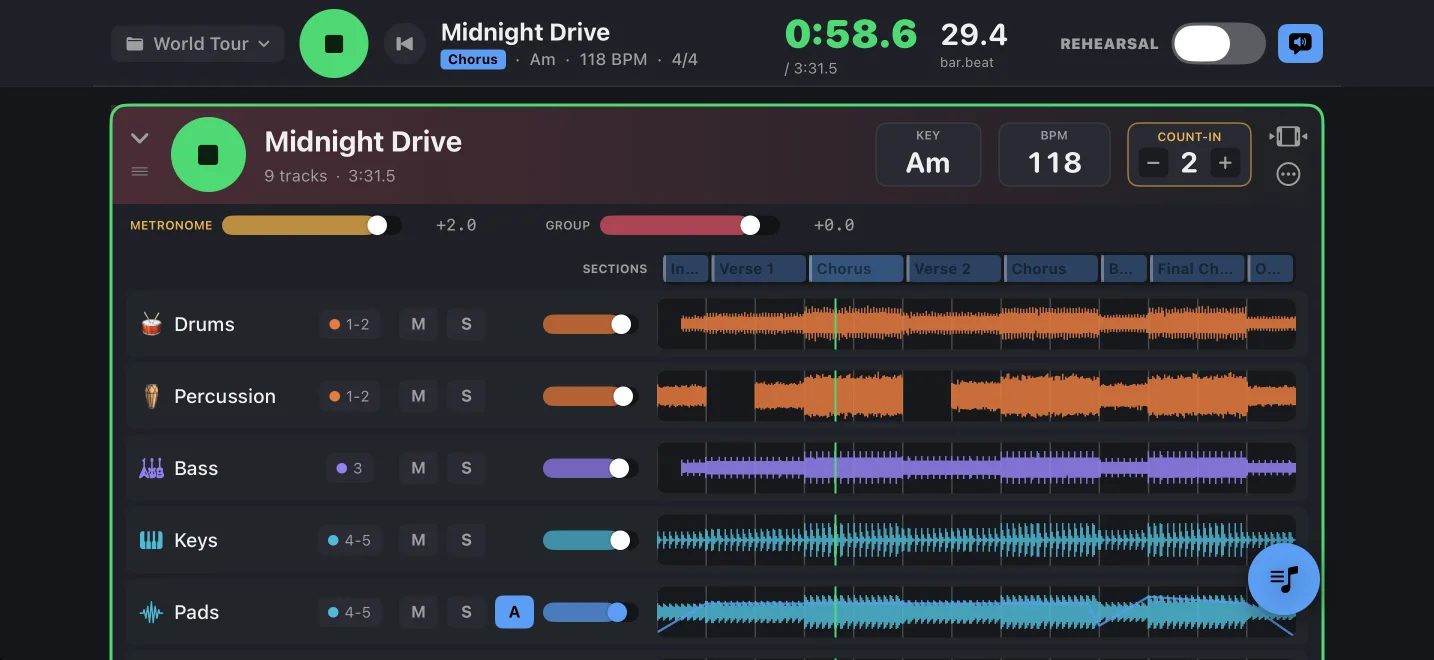The width and height of the screenshot is (1434, 660).
Task: Mute the Bass track
Action: [x=418, y=468]
